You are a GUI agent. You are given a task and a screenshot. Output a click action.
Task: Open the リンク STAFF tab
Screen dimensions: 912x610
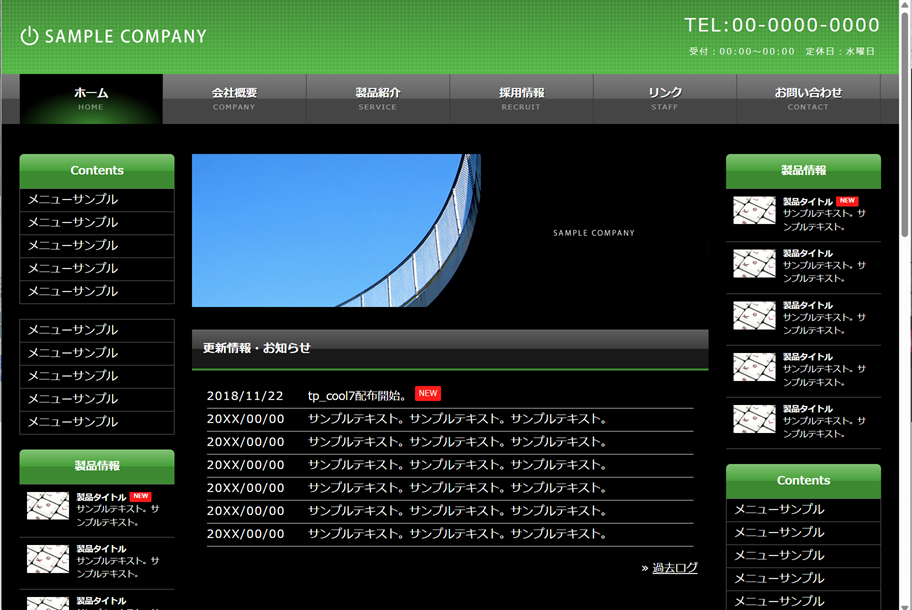(x=665, y=99)
